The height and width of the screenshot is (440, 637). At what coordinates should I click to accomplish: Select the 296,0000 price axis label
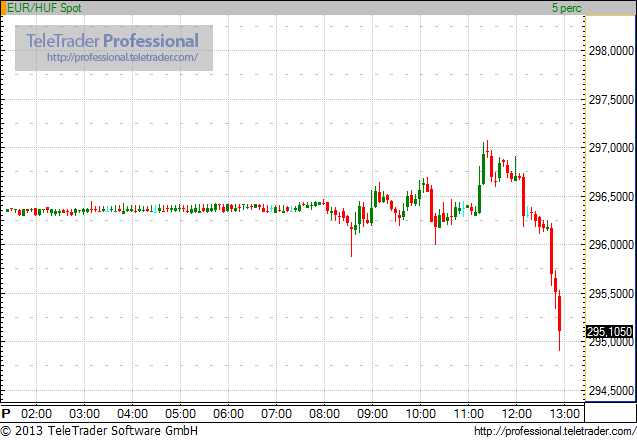[x=611, y=245]
